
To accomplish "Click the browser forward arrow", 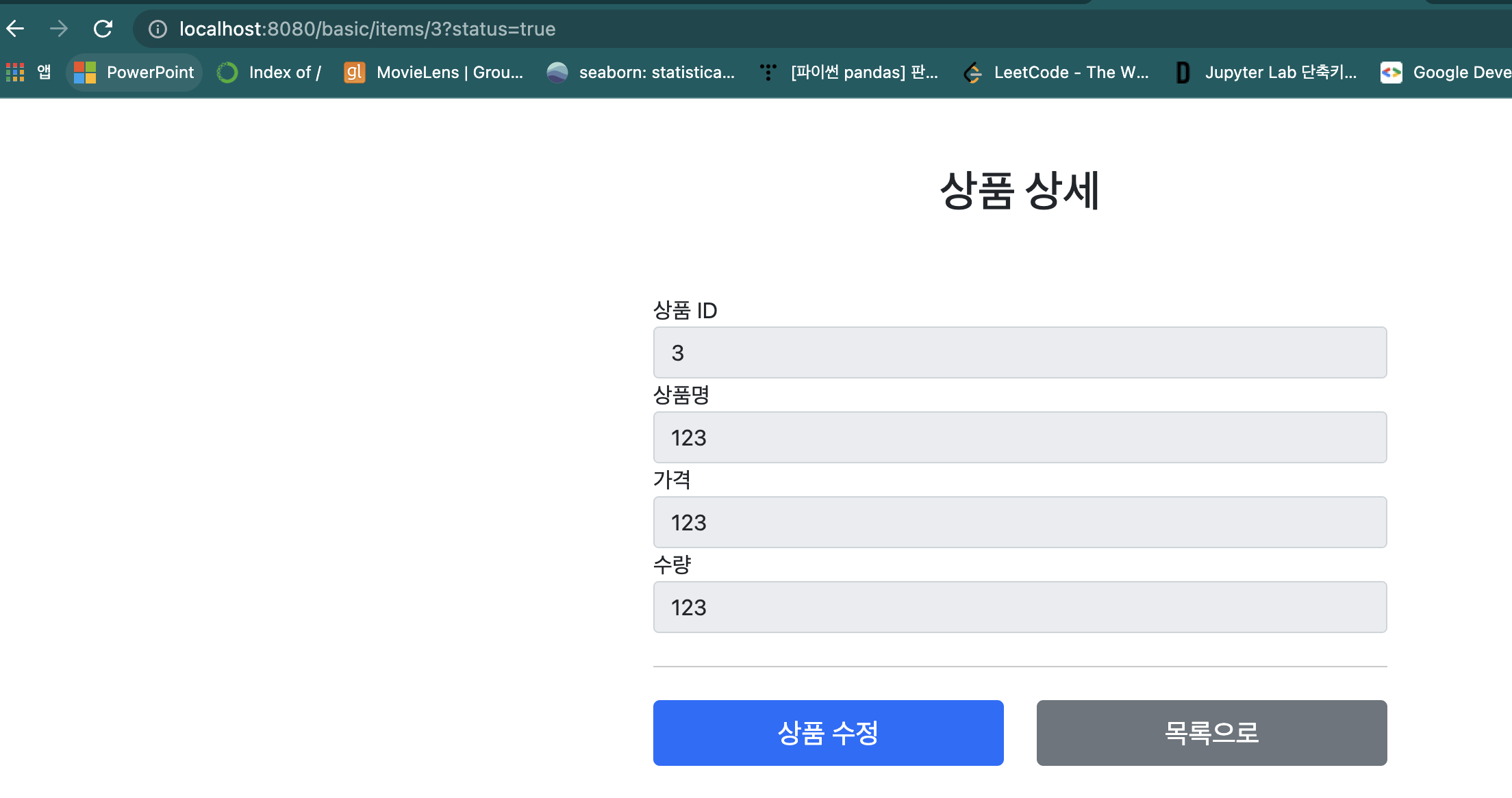I will pyautogui.click(x=59, y=29).
